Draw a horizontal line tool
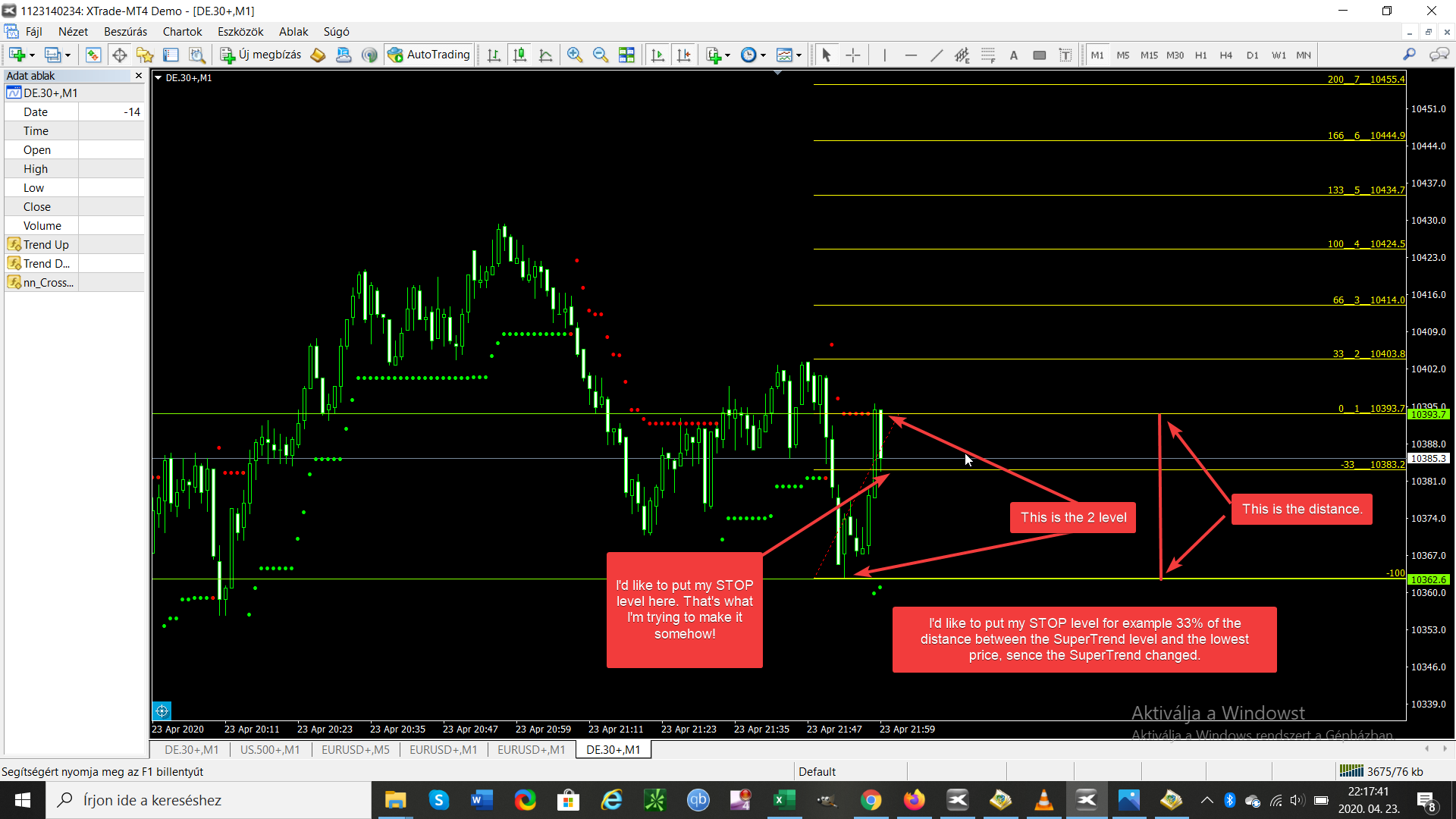1456x819 pixels. [x=911, y=55]
